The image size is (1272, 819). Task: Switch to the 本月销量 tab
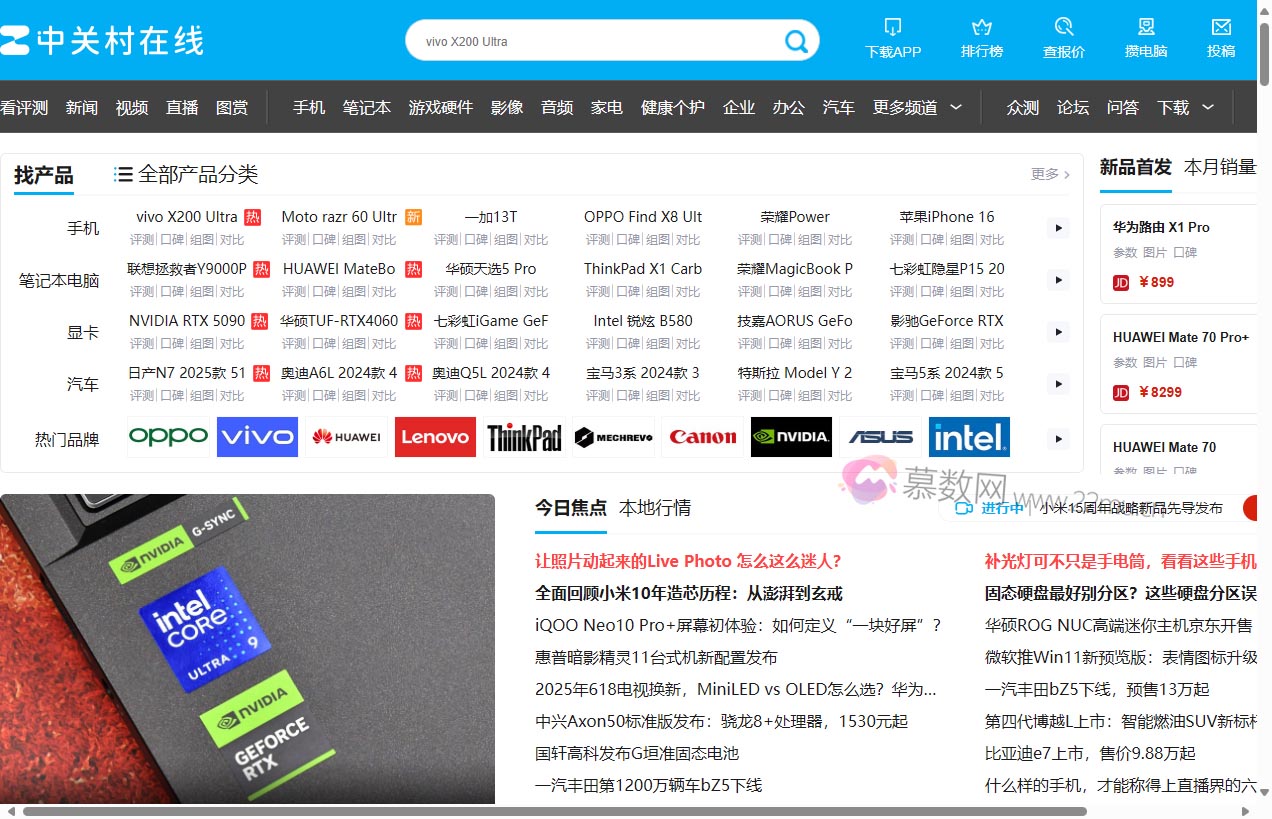(x=1219, y=167)
